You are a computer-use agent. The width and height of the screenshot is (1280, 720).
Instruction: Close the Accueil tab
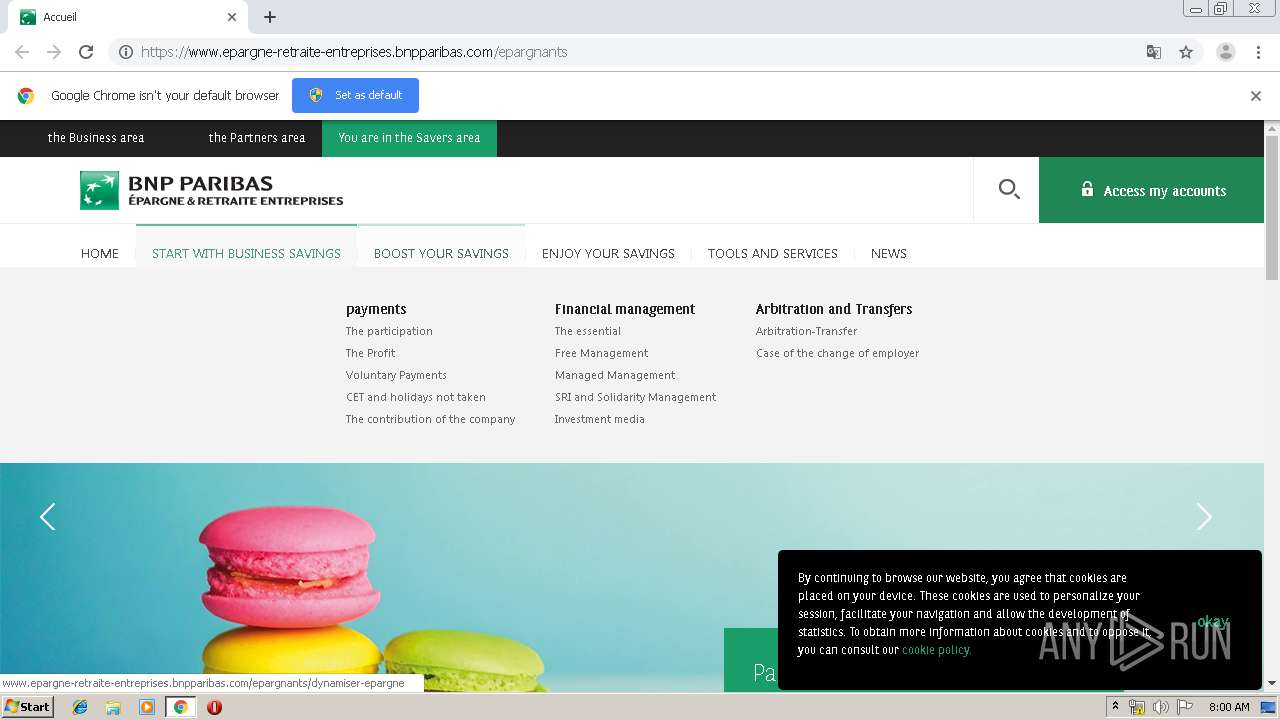232,17
